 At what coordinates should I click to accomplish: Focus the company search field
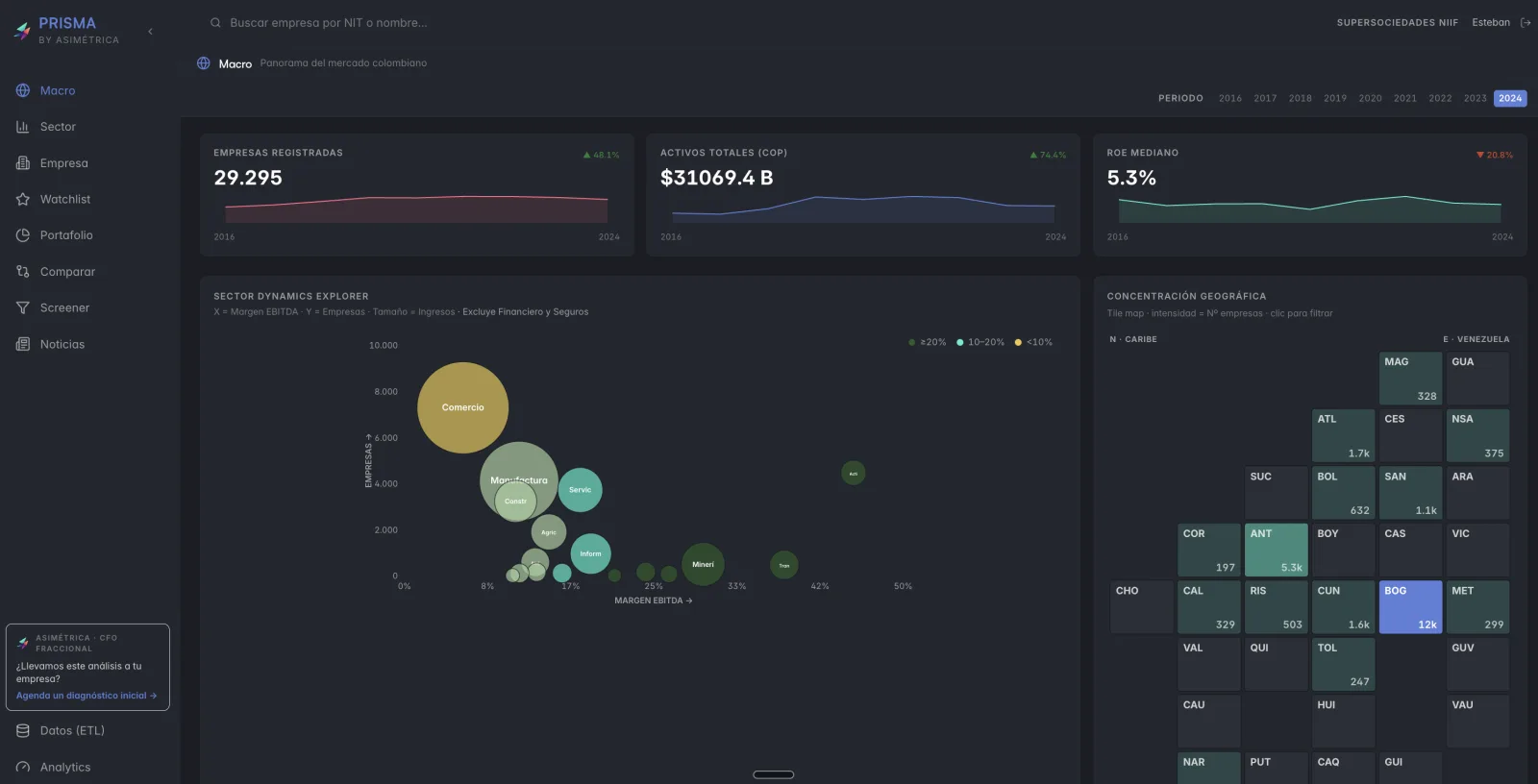[327, 23]
